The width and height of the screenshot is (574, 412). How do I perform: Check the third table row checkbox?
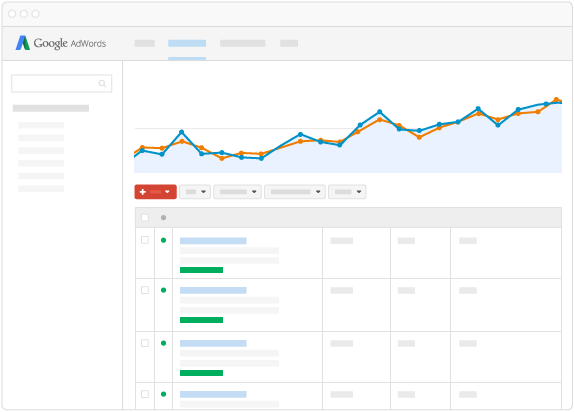(x=145, y=343)
